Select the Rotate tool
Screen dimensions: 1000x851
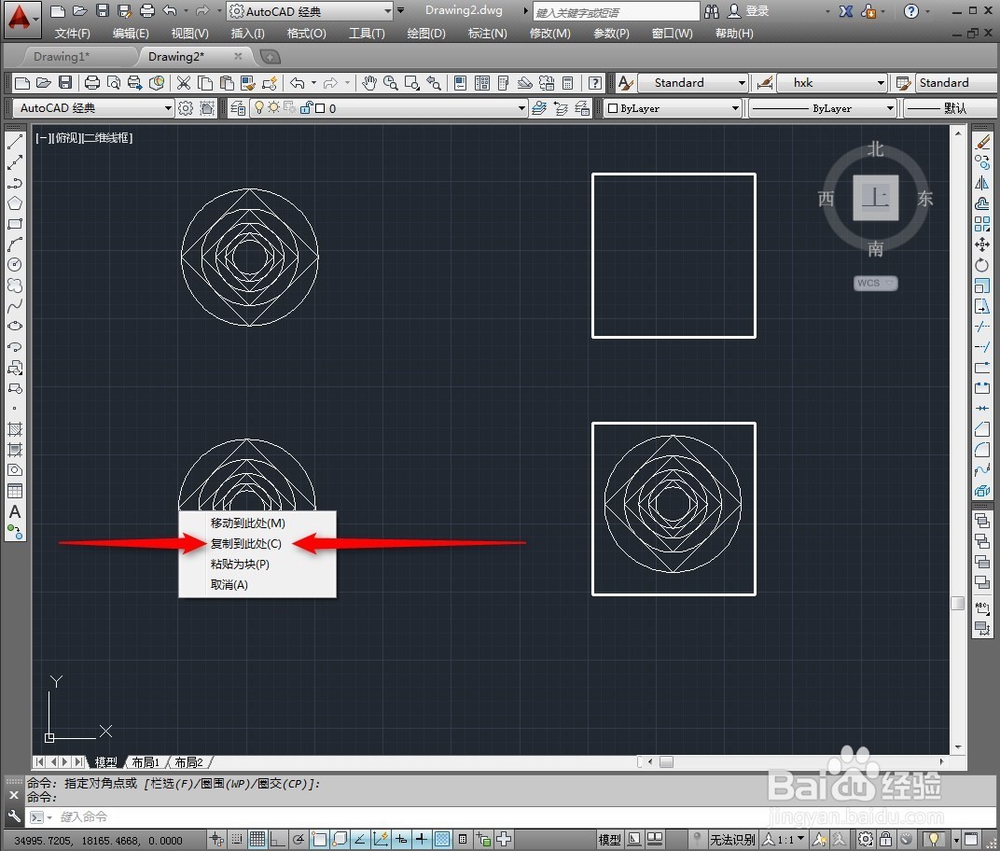pos(983,265)
